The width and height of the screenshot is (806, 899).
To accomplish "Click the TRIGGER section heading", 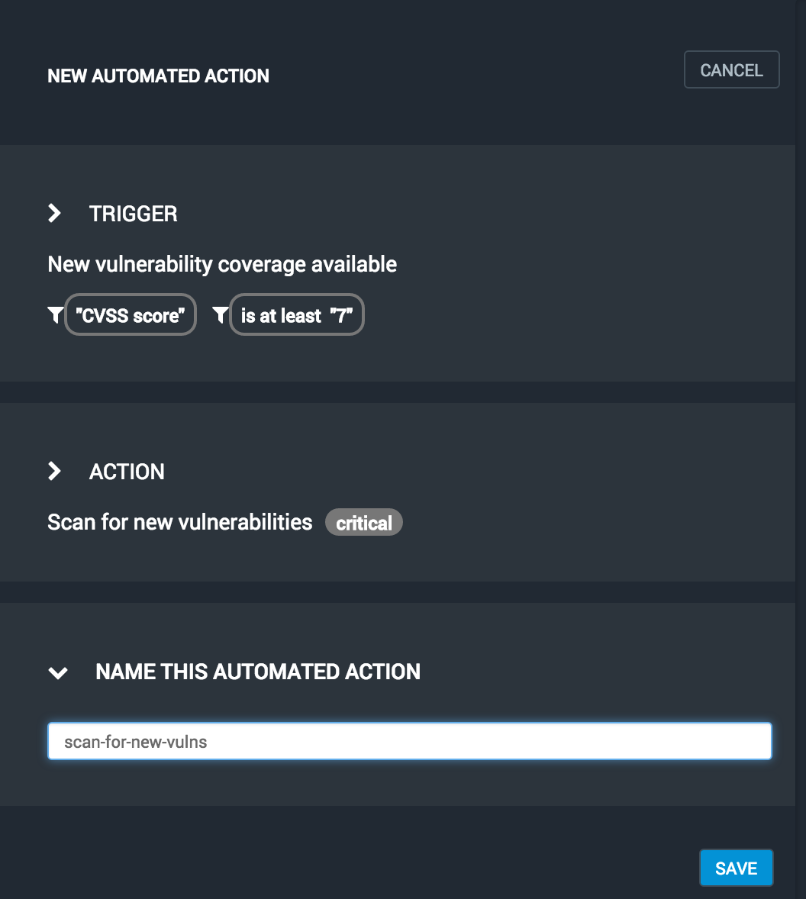I will tap(133, 213).
